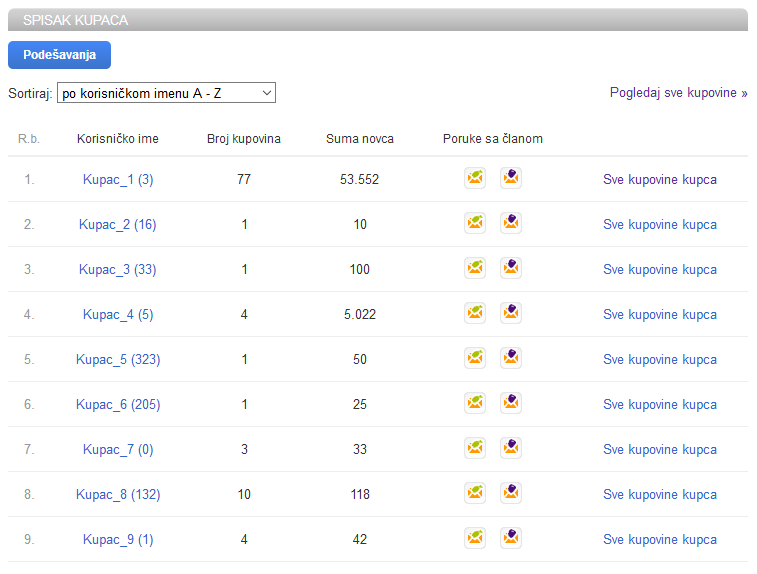Click the Suma novca column header
Image resolution: width=757 pixels, height=574 pixels.
360,139
